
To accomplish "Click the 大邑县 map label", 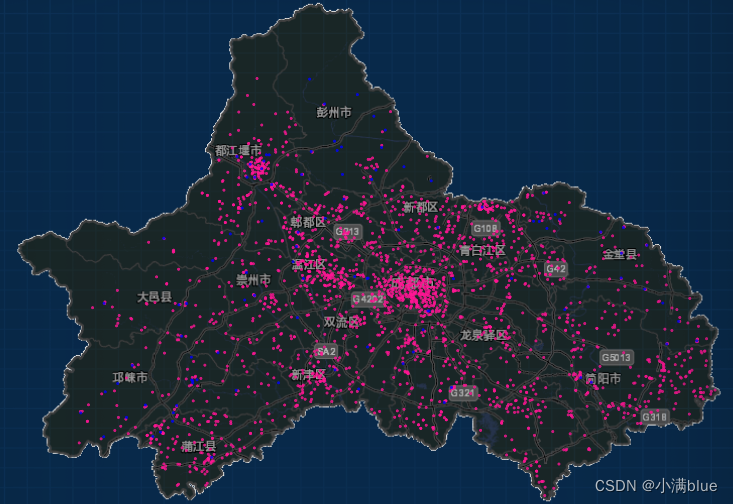I will click(x=154, y=297).
